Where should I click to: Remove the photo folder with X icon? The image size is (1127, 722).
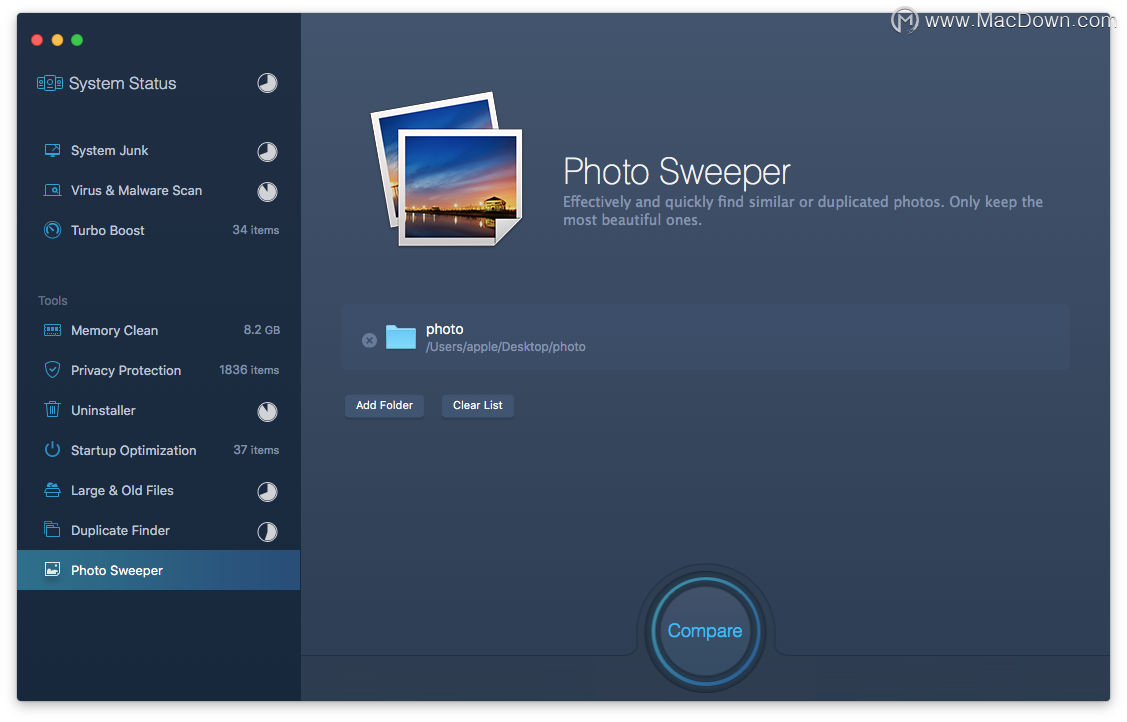[x=369, y=341]
